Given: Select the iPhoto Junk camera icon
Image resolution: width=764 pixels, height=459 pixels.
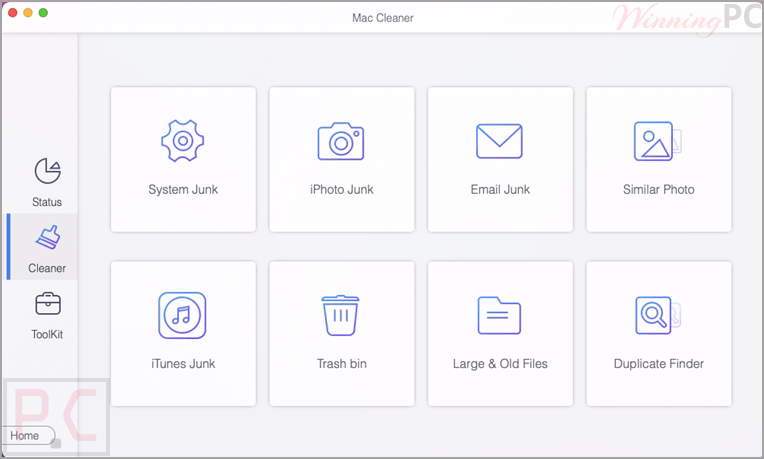Looking at the screenshot, I should click(x=341, y=141).
